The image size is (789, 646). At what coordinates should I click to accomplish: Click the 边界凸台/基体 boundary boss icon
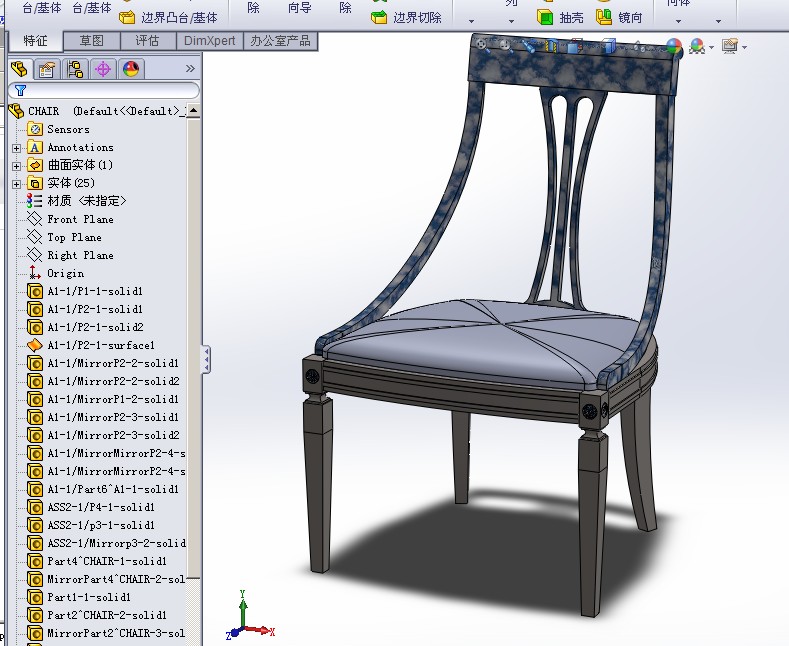coord(127,18)
